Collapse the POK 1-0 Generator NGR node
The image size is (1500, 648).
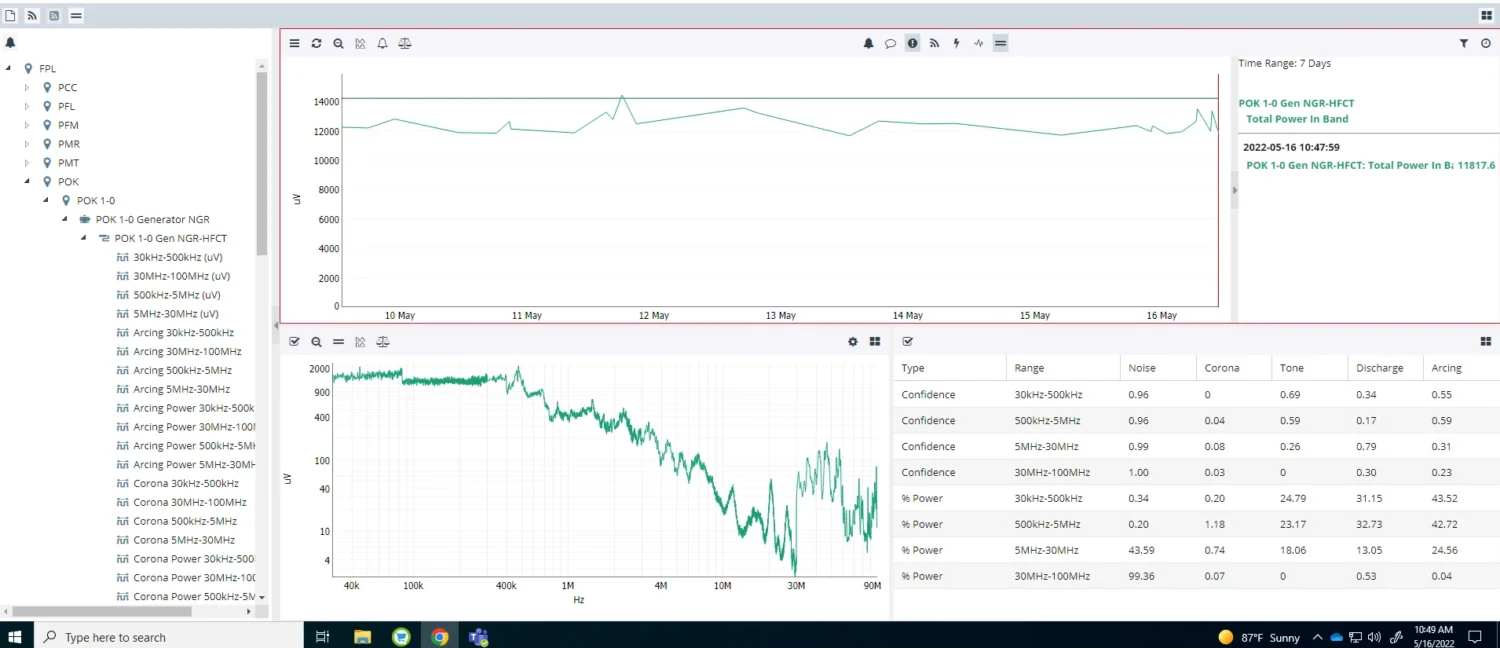(x=65, y=220)
